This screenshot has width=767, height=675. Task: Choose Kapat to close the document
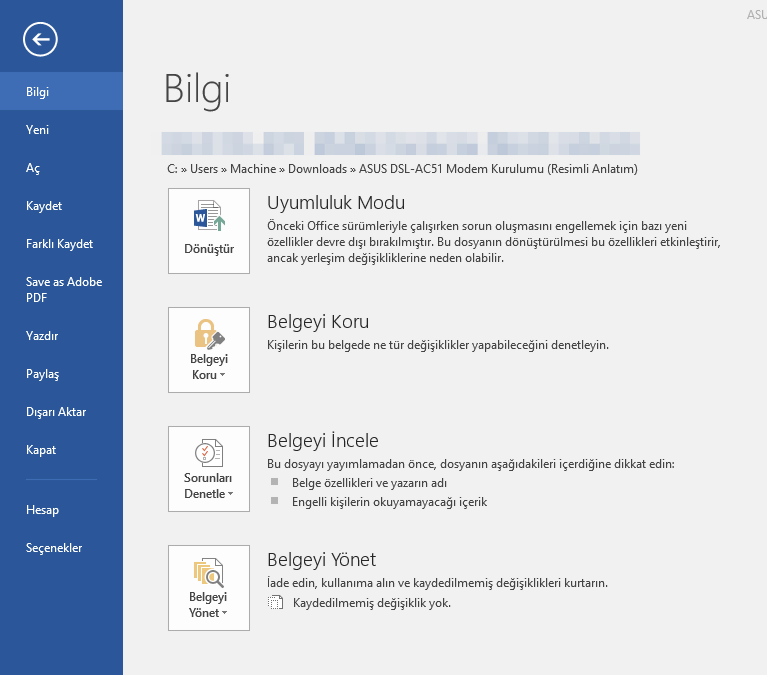61,450
